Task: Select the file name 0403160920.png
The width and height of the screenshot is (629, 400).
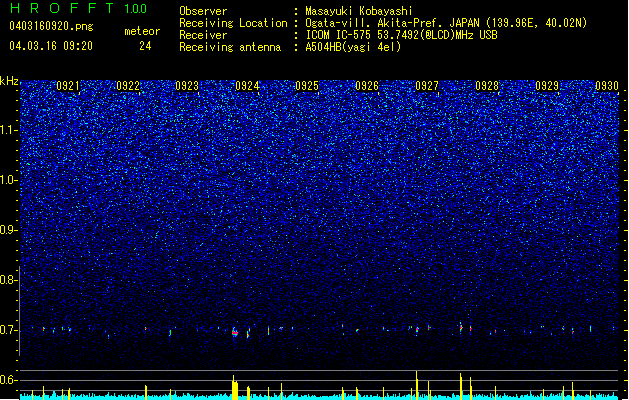Action: coord(51,26)
